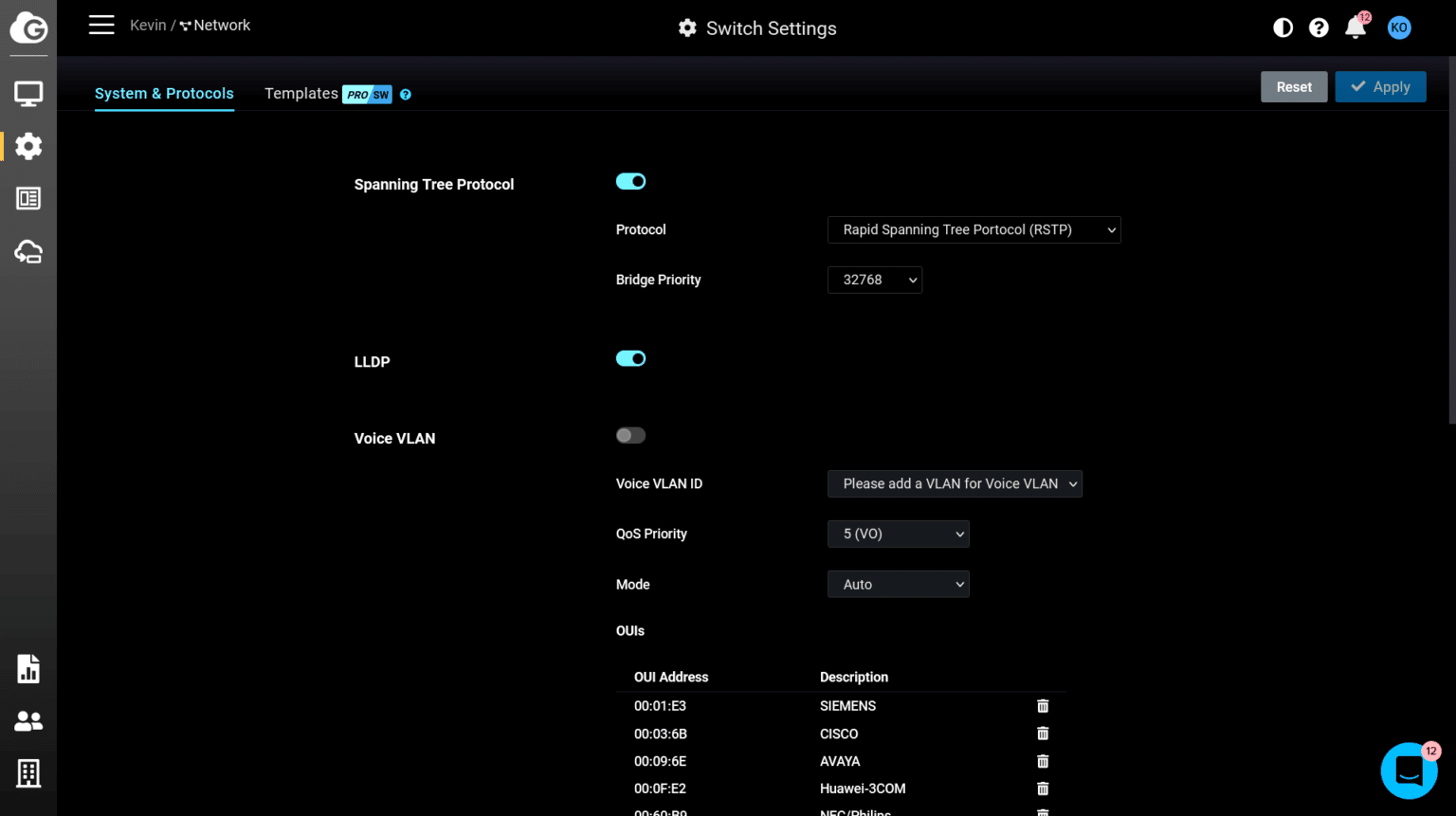Click the Apply button
Viewport: 1456px width, 816px height.
click(x=1380, y=86)
